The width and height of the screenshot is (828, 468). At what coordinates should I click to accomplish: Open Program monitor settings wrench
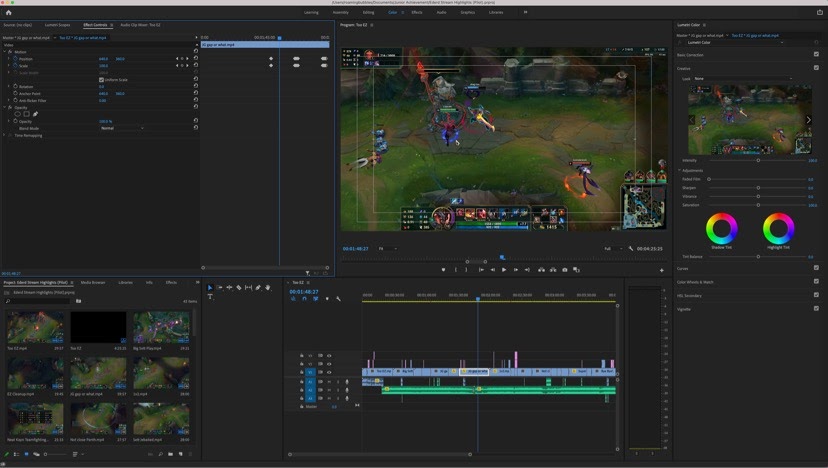(631, 248)
